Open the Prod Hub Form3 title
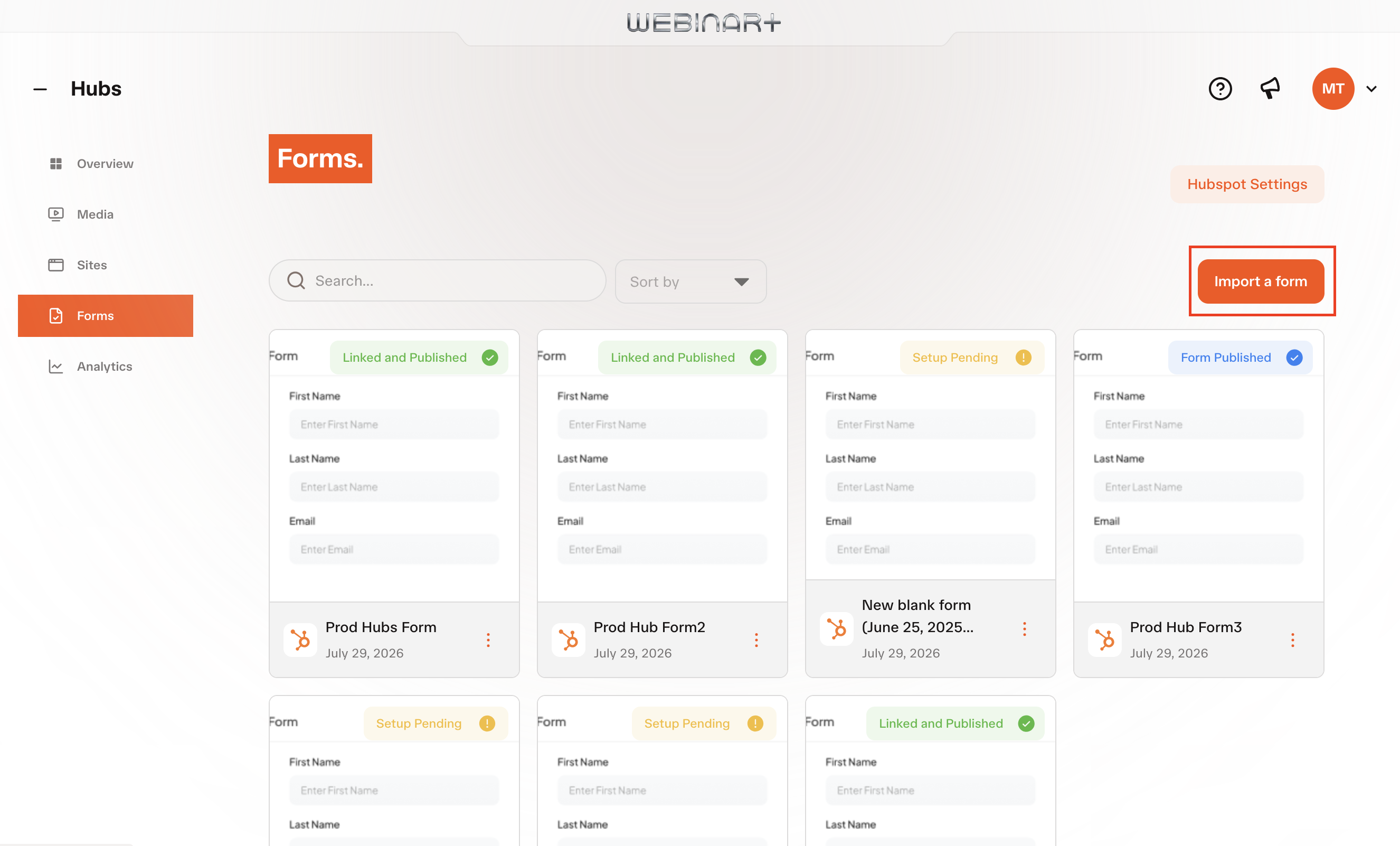This screenshot has height=846, width=1400. pyautogui.click(x=1185, y=627)
